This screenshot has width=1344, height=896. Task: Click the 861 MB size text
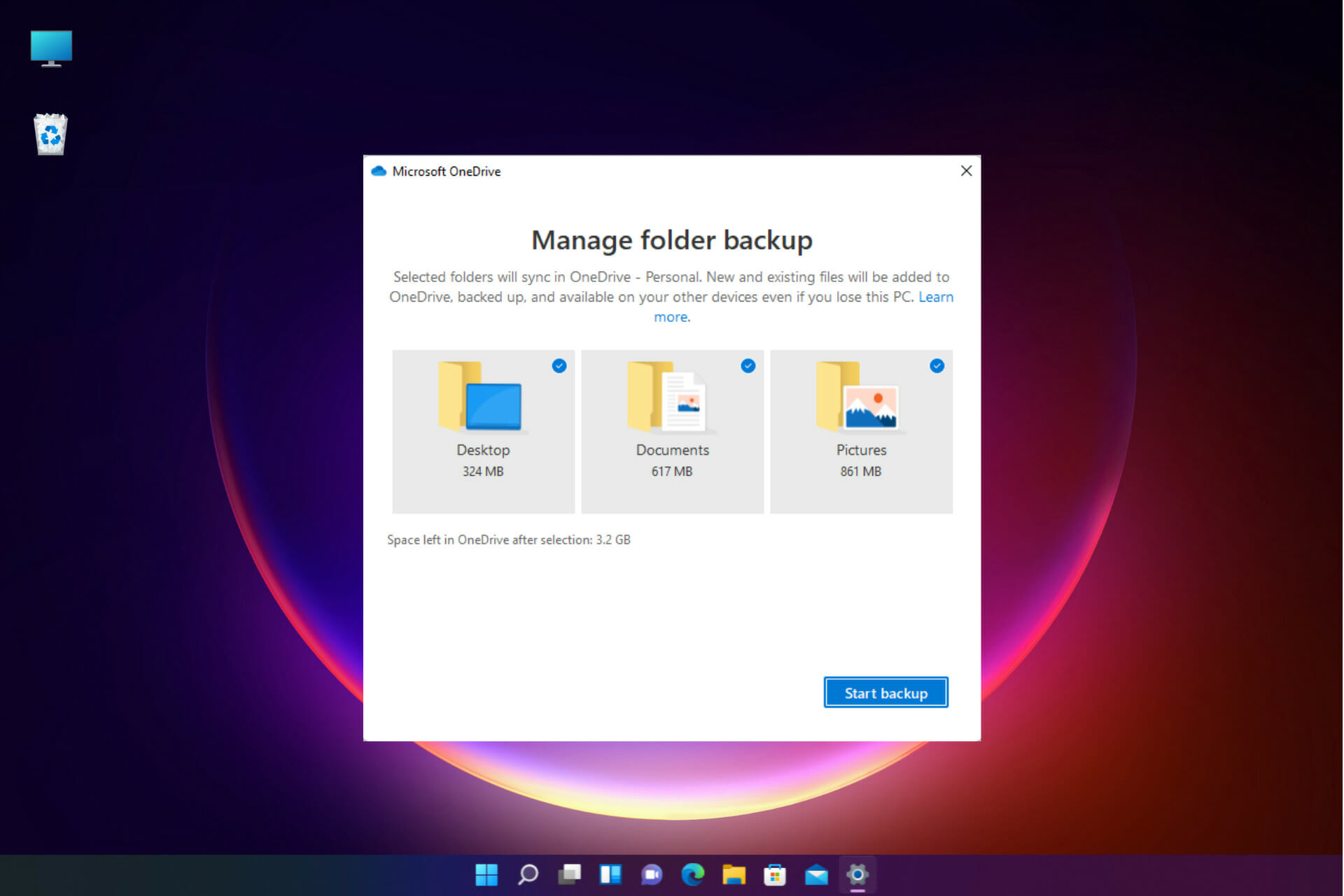click(861, 472)
